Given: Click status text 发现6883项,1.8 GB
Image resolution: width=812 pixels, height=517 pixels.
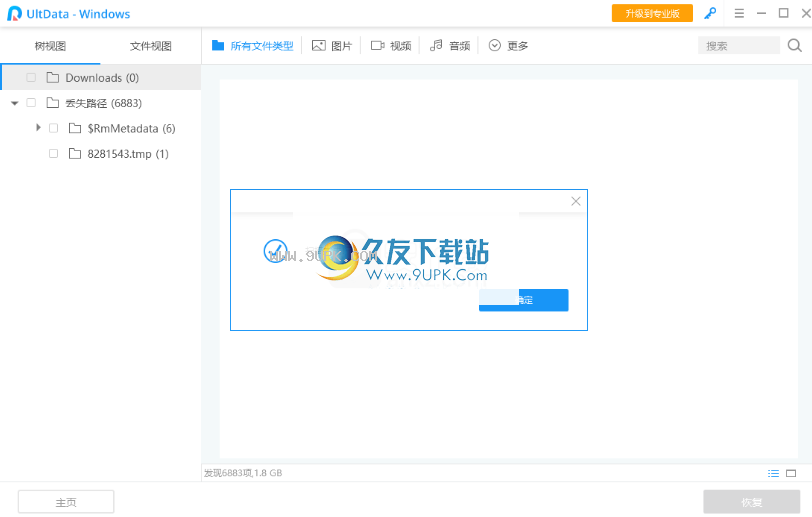Looking at the screenshot, I should pyautogui.click(x=243, y=473).
